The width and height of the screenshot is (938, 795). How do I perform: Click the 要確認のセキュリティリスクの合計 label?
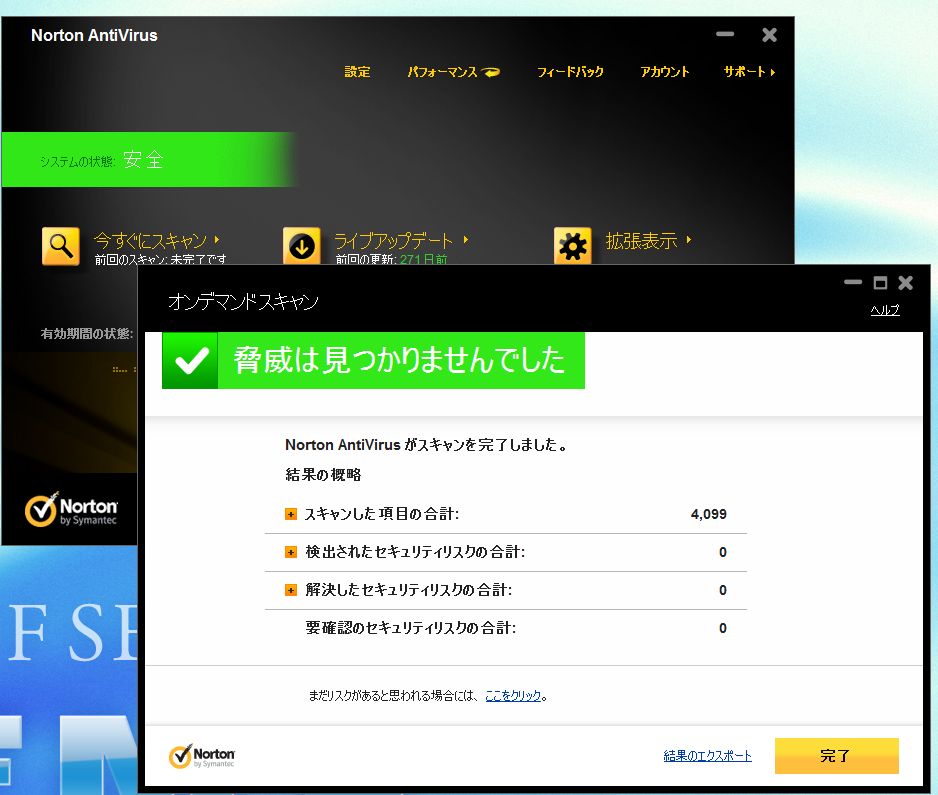(410, 628)
